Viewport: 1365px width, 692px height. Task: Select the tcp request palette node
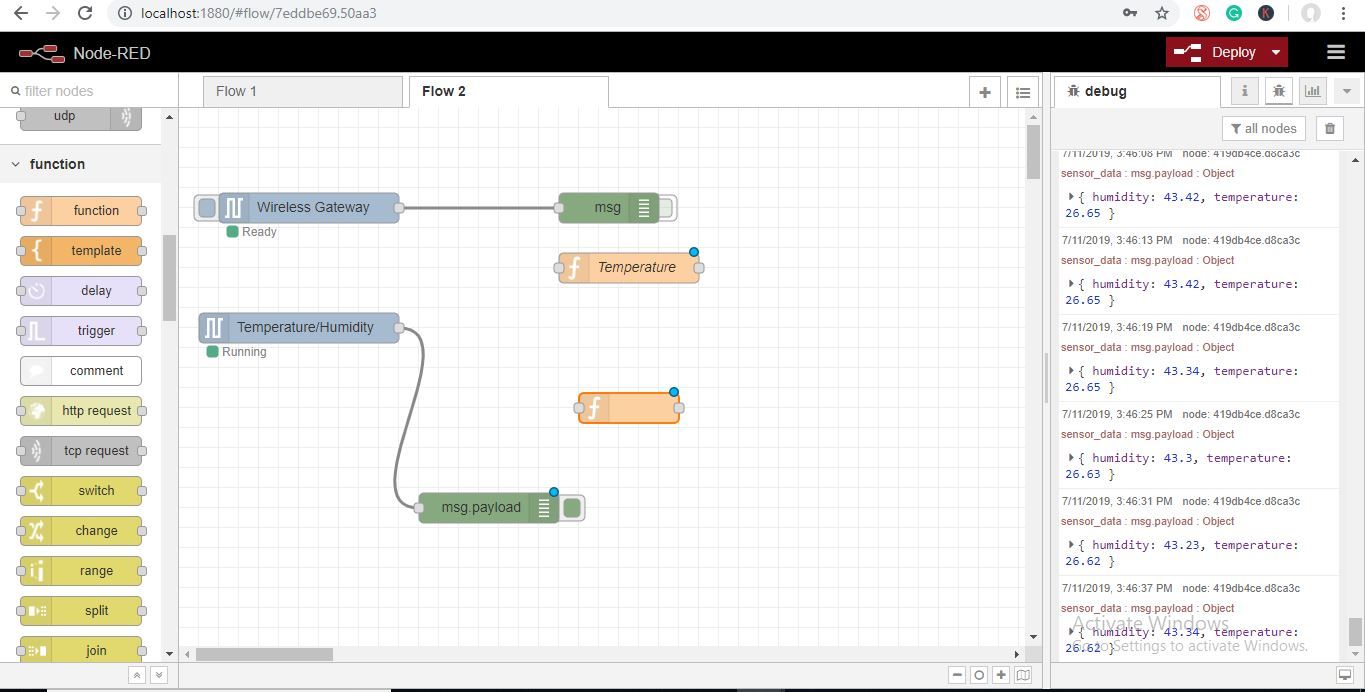tap(81, 451)
